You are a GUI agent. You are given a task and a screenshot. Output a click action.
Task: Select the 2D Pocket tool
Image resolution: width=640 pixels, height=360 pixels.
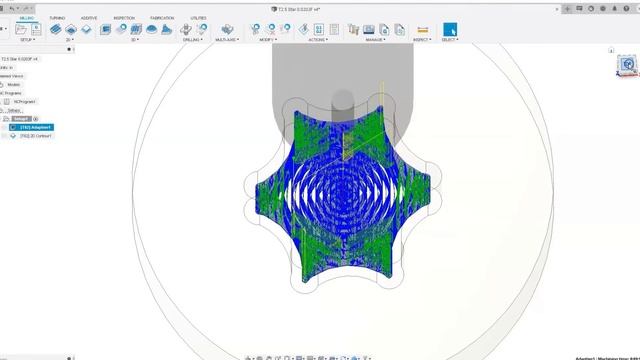pyautogui.click(x=71, y=29)
